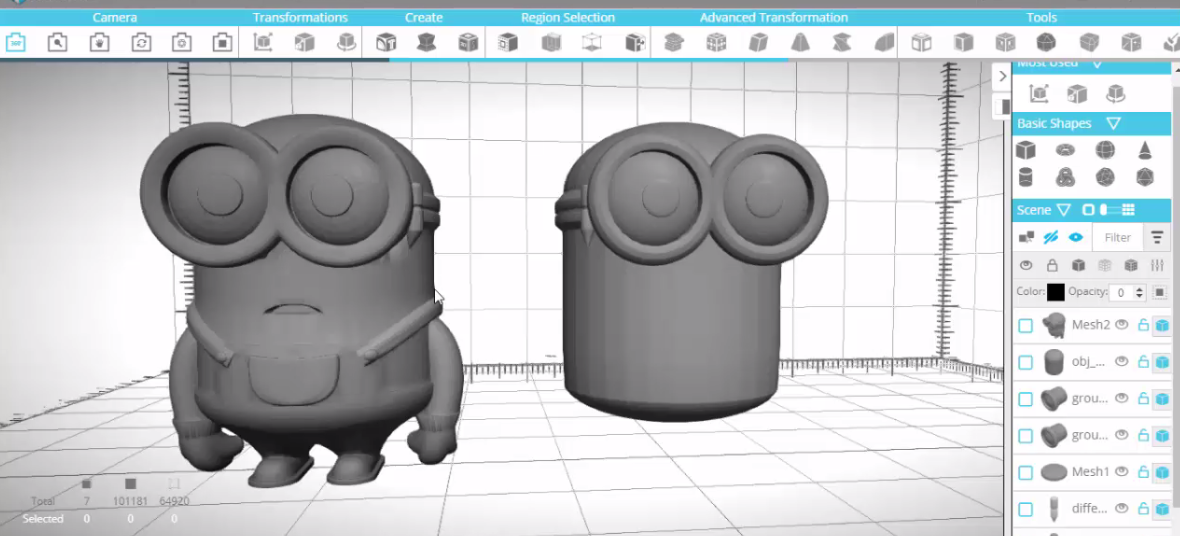
Task: Click blue eye show-all icon beside Filter
Action: [x=1075, y=237]
